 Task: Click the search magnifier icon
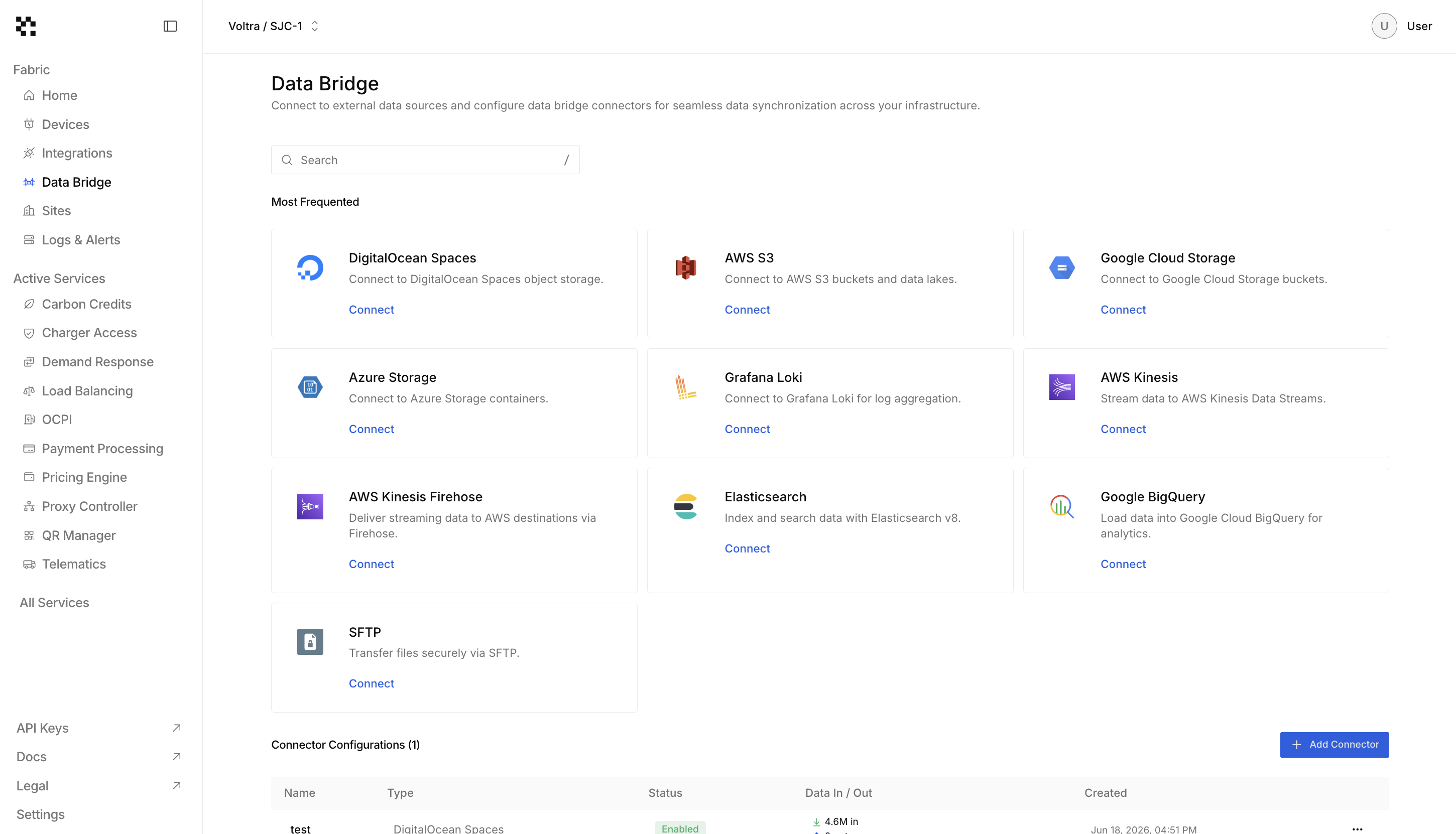click(x=287, y=160)
